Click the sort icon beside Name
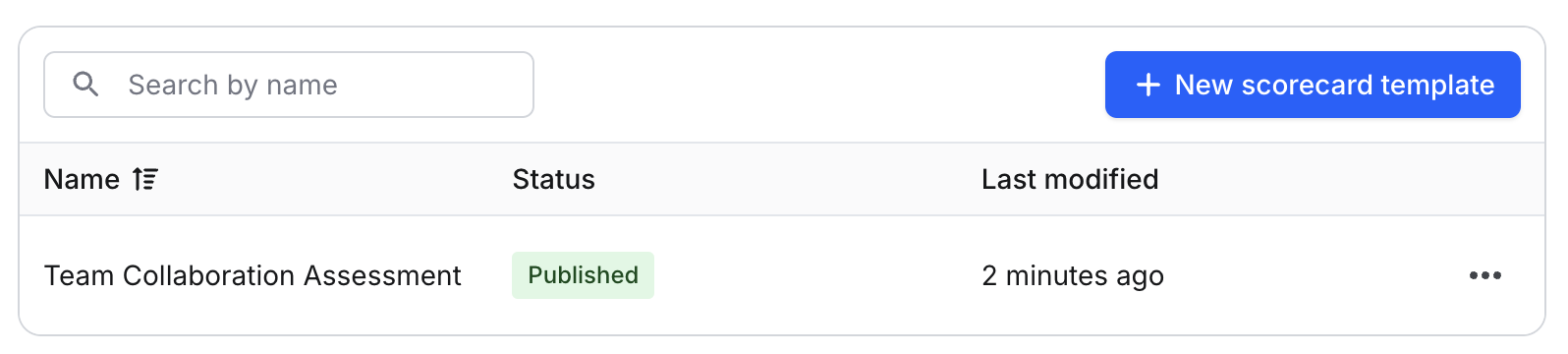Screen dimensions: 1568x354 145,179
